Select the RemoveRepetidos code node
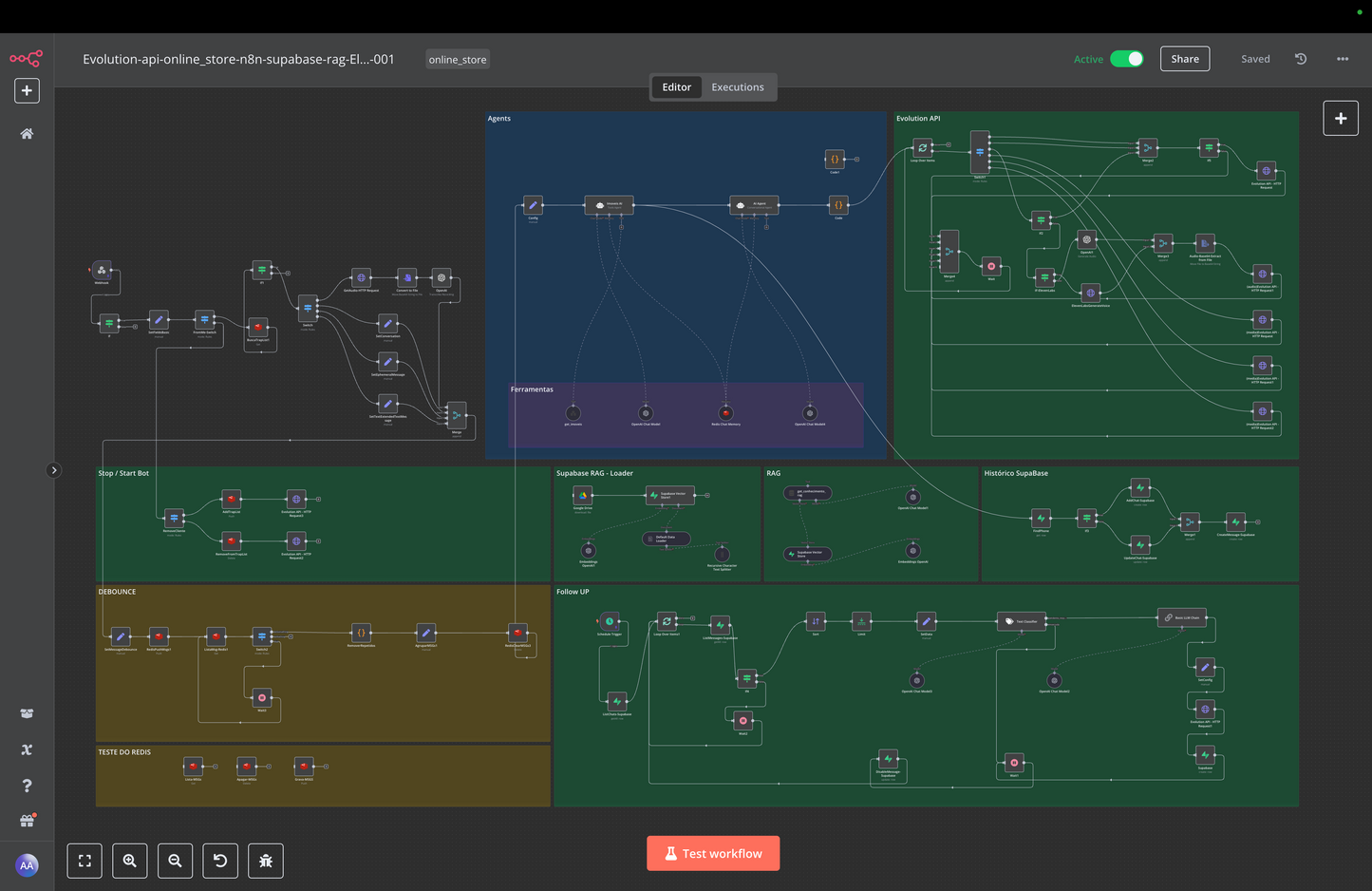This screenshot has width=1372, height=891. (361, 633)
